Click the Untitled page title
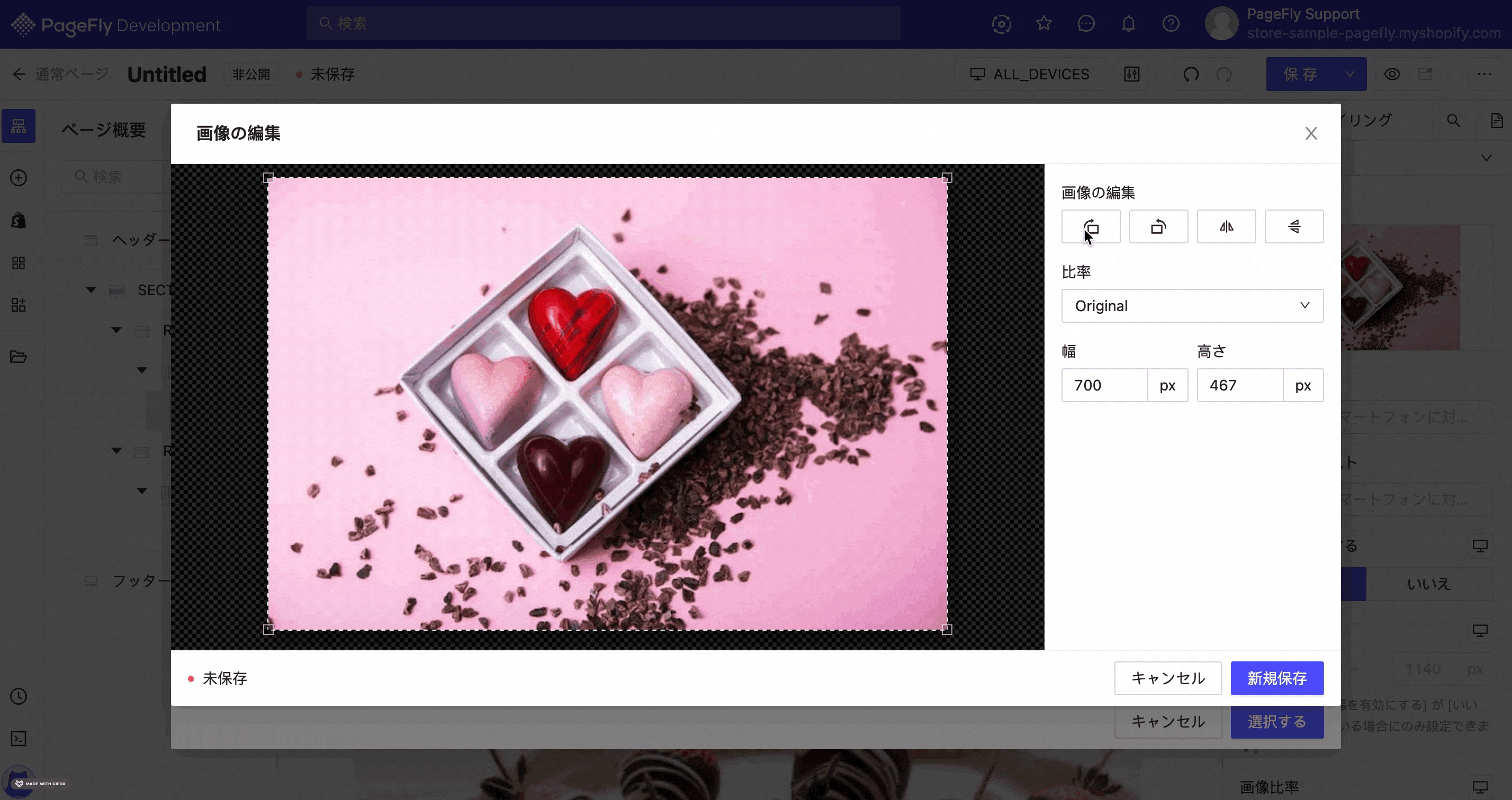 coord(167,75)
